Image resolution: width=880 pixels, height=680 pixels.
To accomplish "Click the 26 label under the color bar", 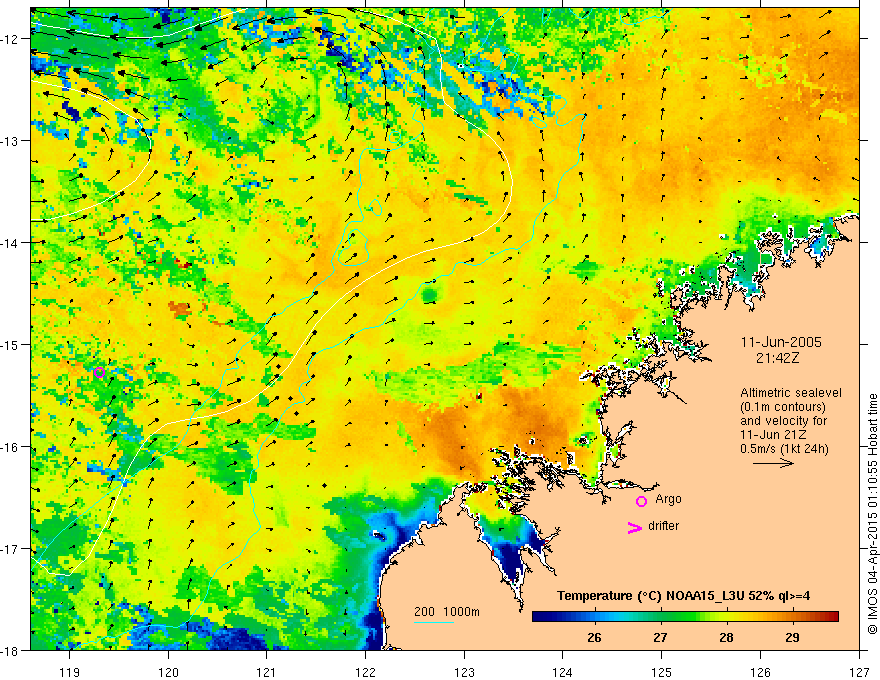I will point(594,637).
